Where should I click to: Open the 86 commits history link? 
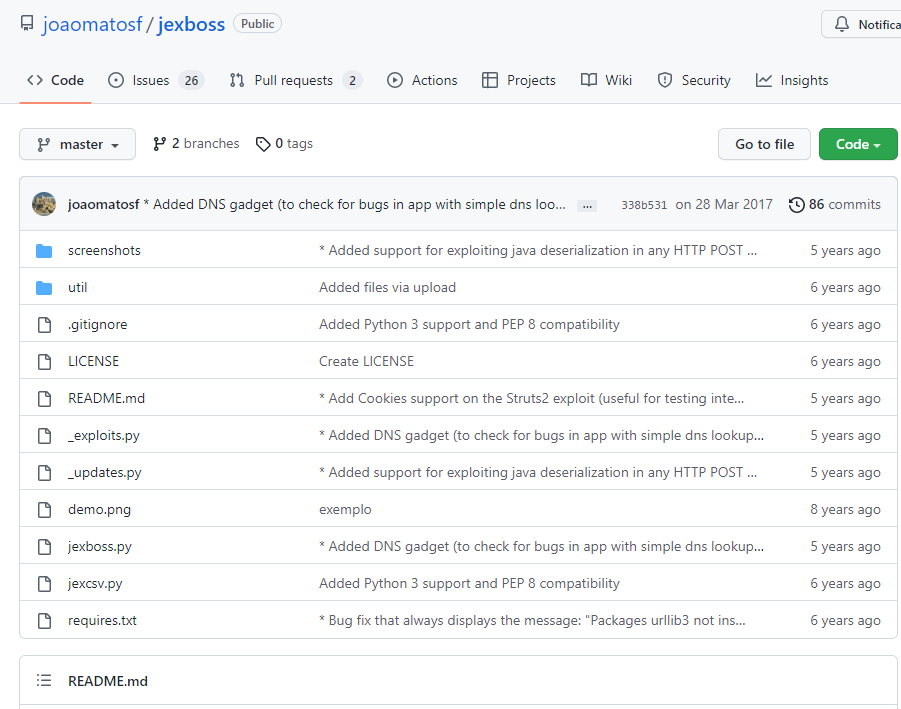pos(834,205)
